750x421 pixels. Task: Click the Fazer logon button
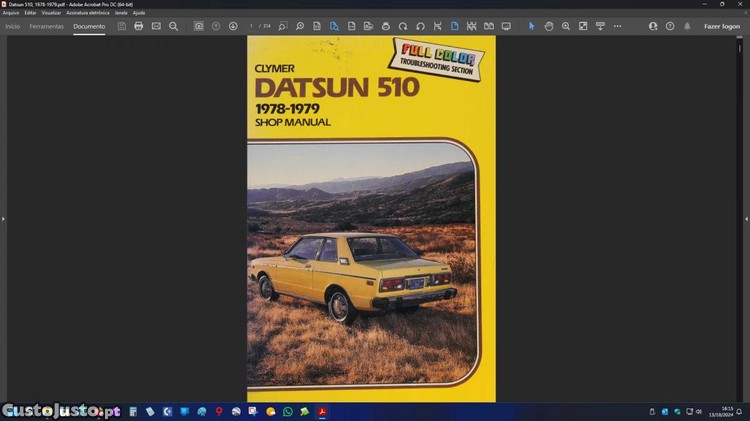[x=721, y=26]
